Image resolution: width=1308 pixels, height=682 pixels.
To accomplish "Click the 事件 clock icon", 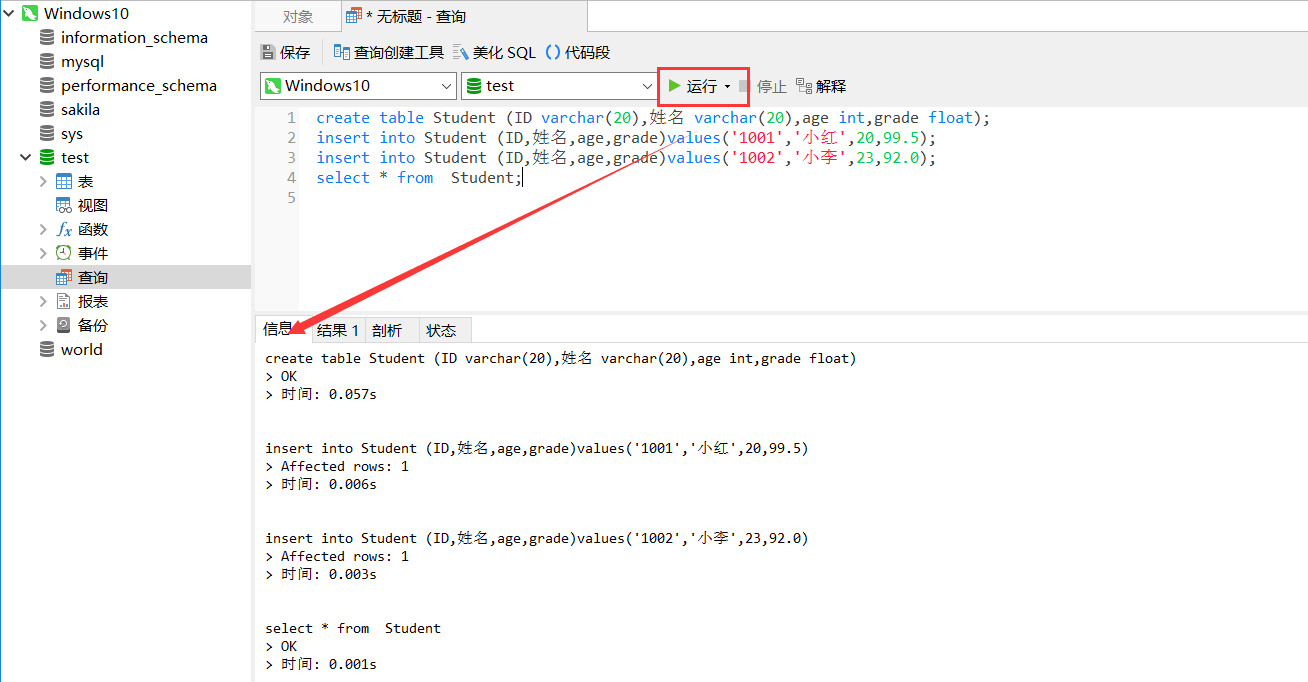I will click(64, 254).
